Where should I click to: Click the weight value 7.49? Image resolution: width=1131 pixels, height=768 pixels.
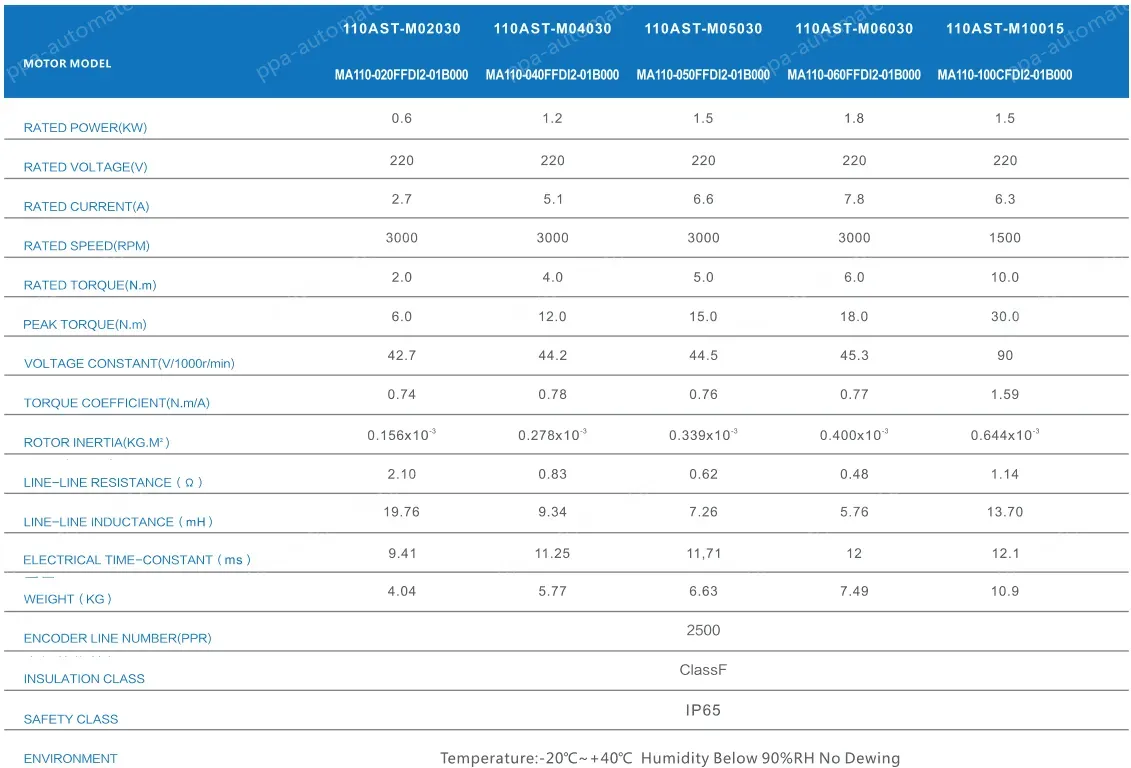(x=854, y=592)
